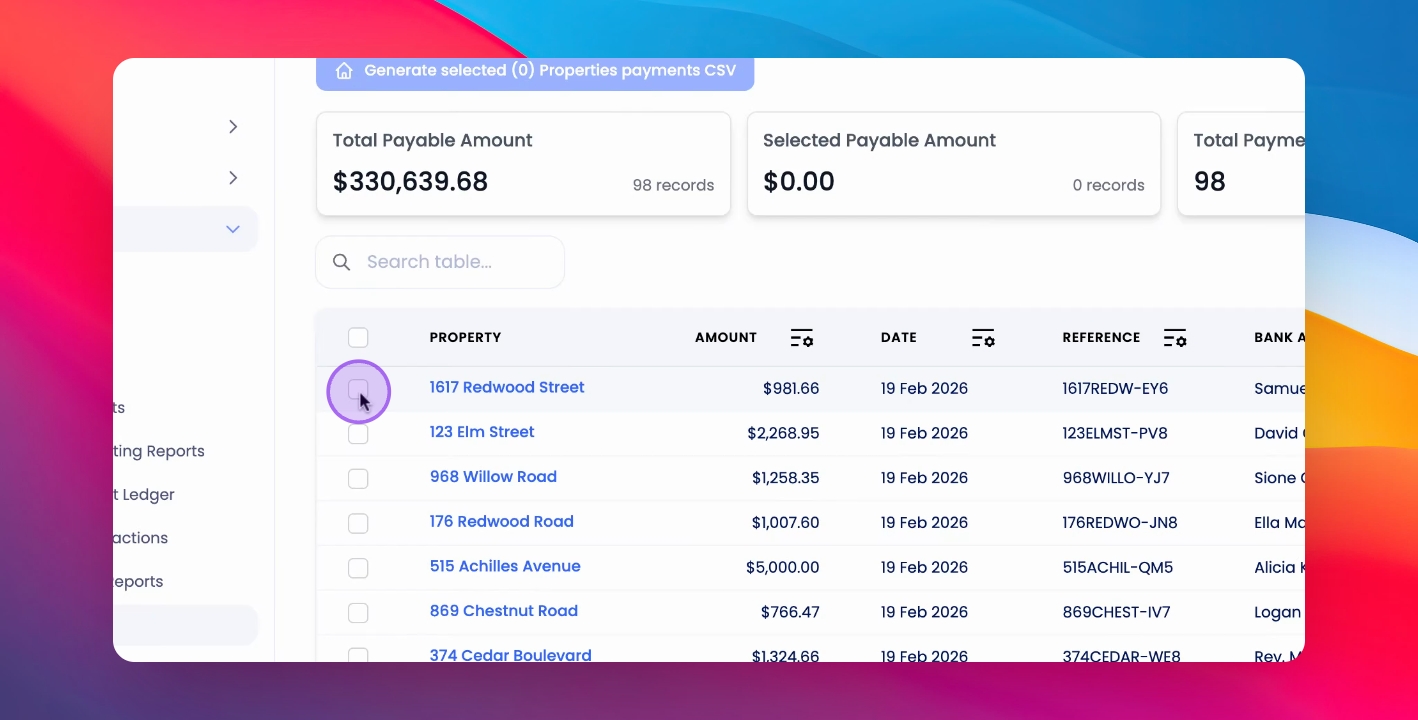1418x720 pixels.
Task: Click the search magnifier icon
Action: (342, 262)
